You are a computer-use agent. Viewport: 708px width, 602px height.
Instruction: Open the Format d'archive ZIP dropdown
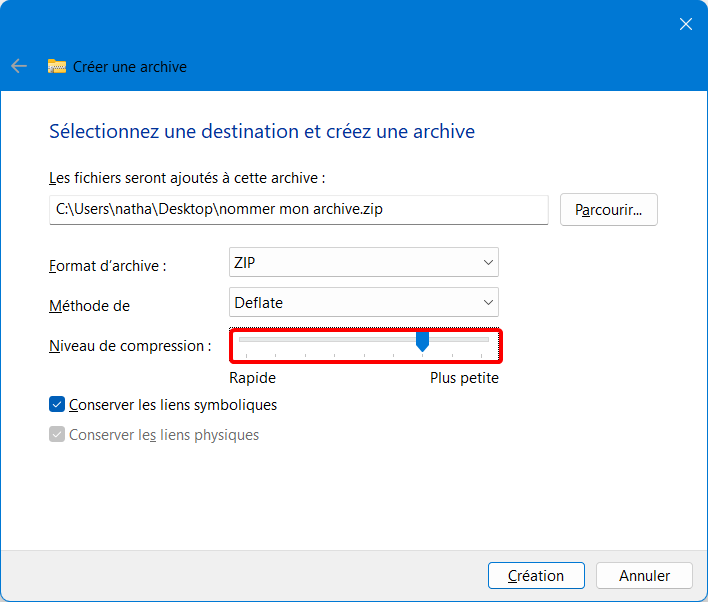point(363,262)
